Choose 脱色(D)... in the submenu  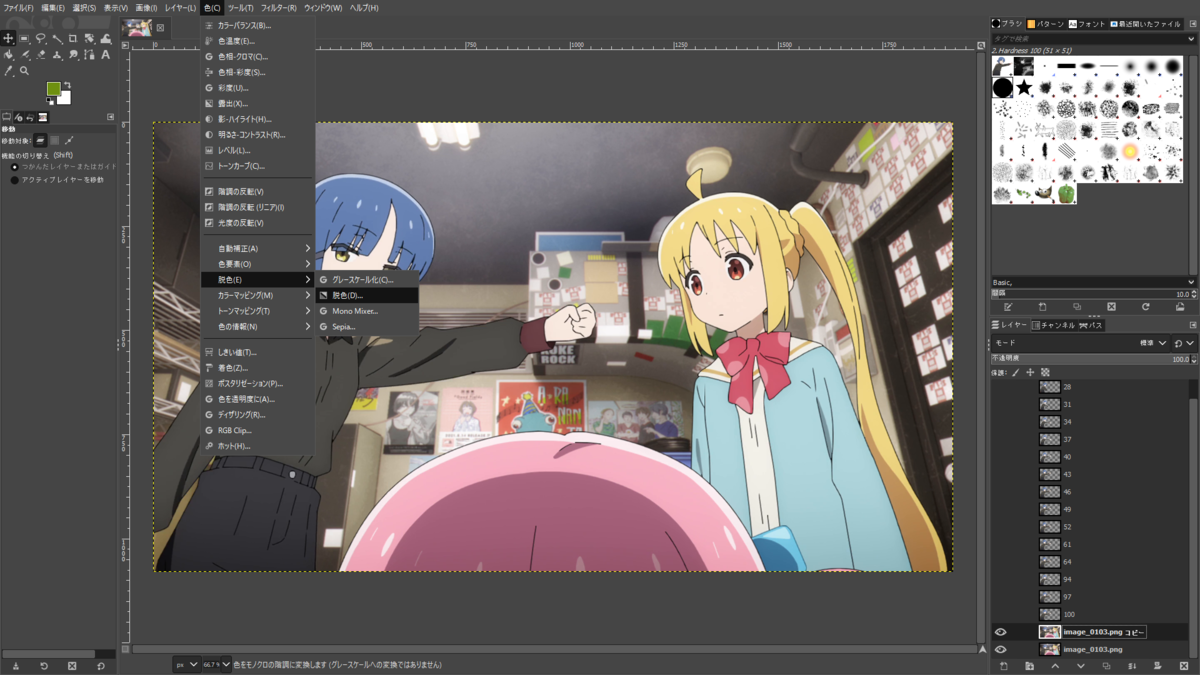tap(367, 295)
